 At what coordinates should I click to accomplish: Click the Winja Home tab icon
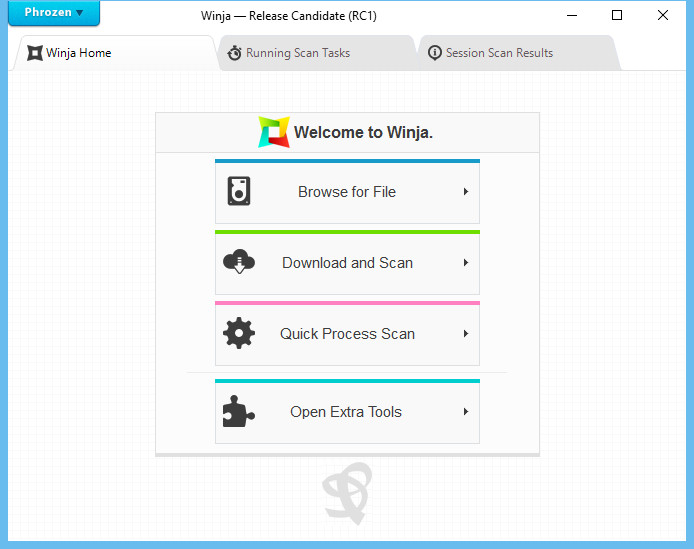pos(35,53)
